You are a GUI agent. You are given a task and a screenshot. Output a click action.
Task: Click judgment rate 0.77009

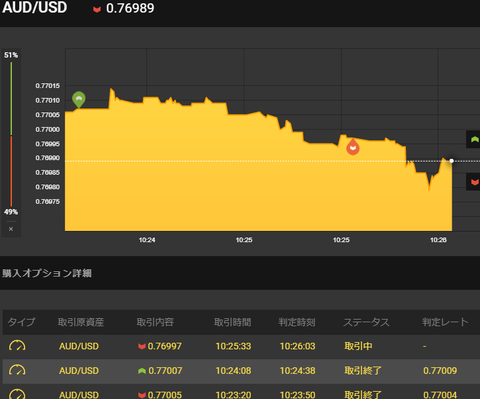pyautogui.click(x=440, y=371)
